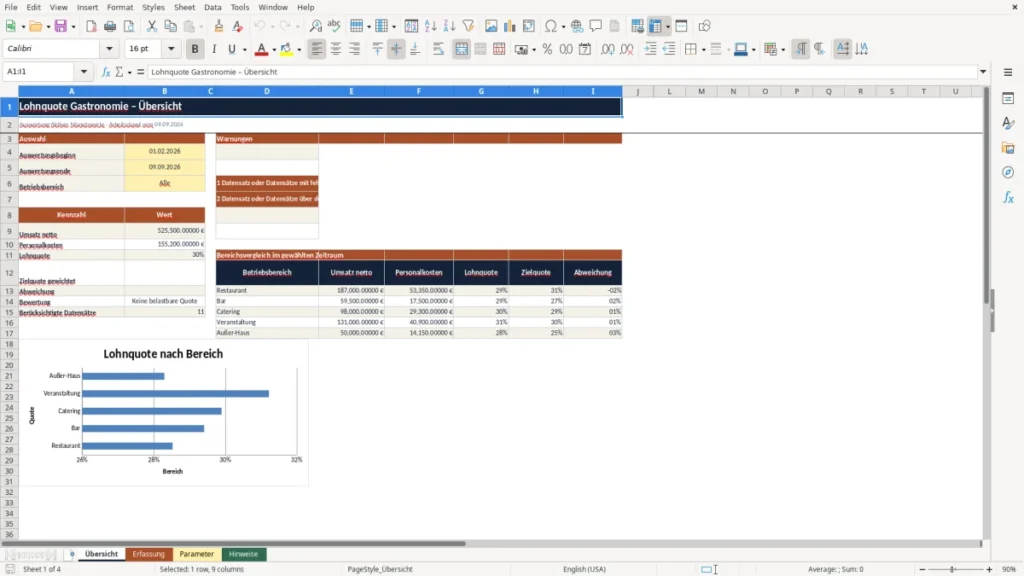This screenshot has width=1024, height=576.
Task: Click the Merge and Center Cells icon
Action: coord(461,49)
